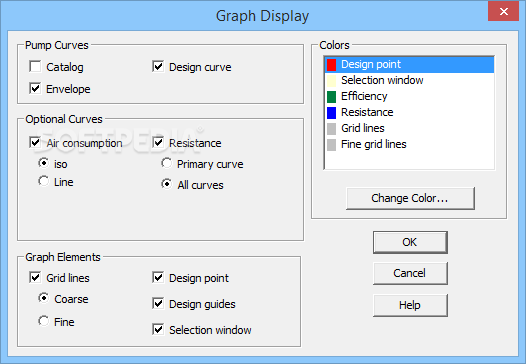Toggle the optional Resistance curve checkbox
The image size is (526, 364).
158,142
